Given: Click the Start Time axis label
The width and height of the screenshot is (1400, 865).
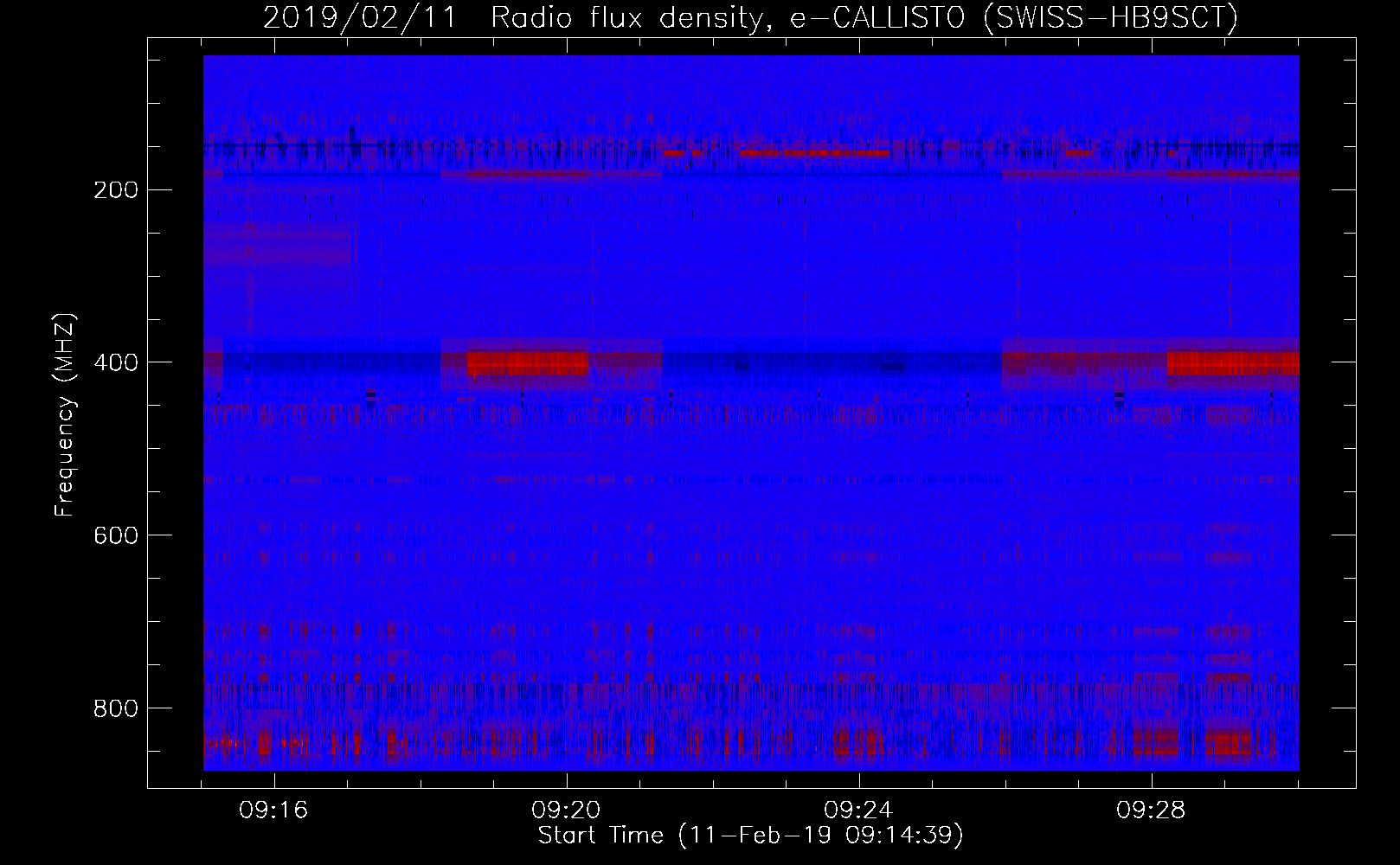Looking at the screenshot, I should click(x=750, y=836).
